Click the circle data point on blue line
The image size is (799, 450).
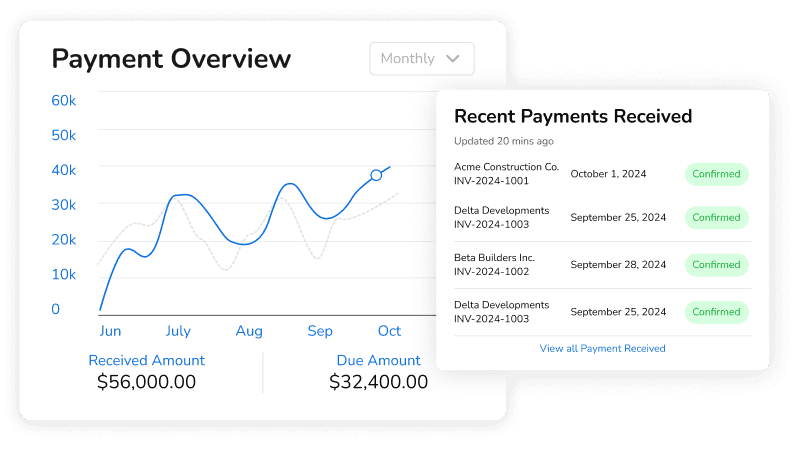(376, 175)
